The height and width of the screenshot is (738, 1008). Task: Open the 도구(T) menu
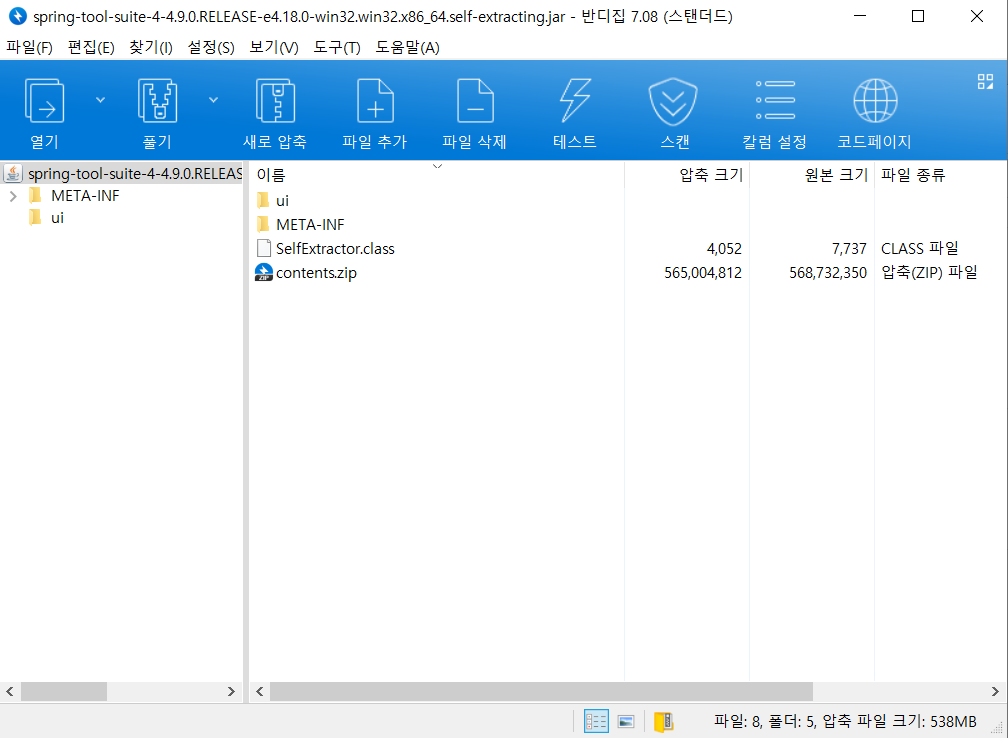[337, 48]
